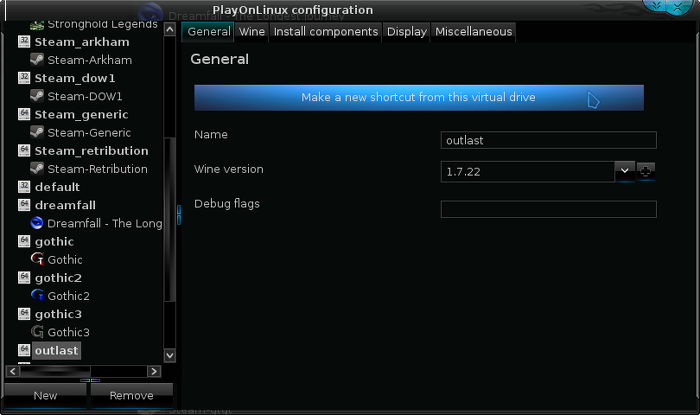Screen dimensions: 700x415
Task: Click the red Gothic game icon
Action: (37, 259)
